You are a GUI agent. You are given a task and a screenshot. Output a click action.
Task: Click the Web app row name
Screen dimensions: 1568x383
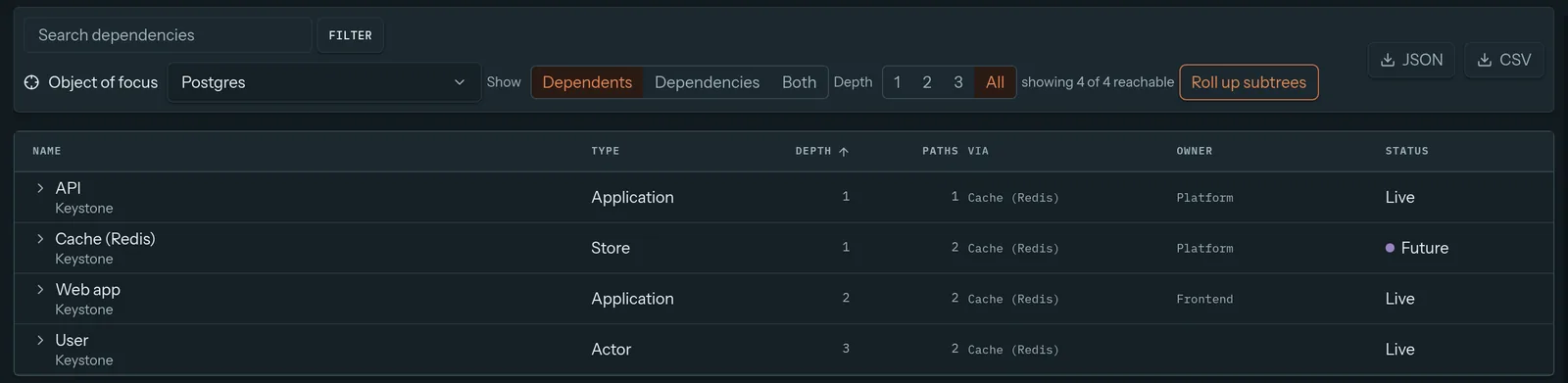87,290
